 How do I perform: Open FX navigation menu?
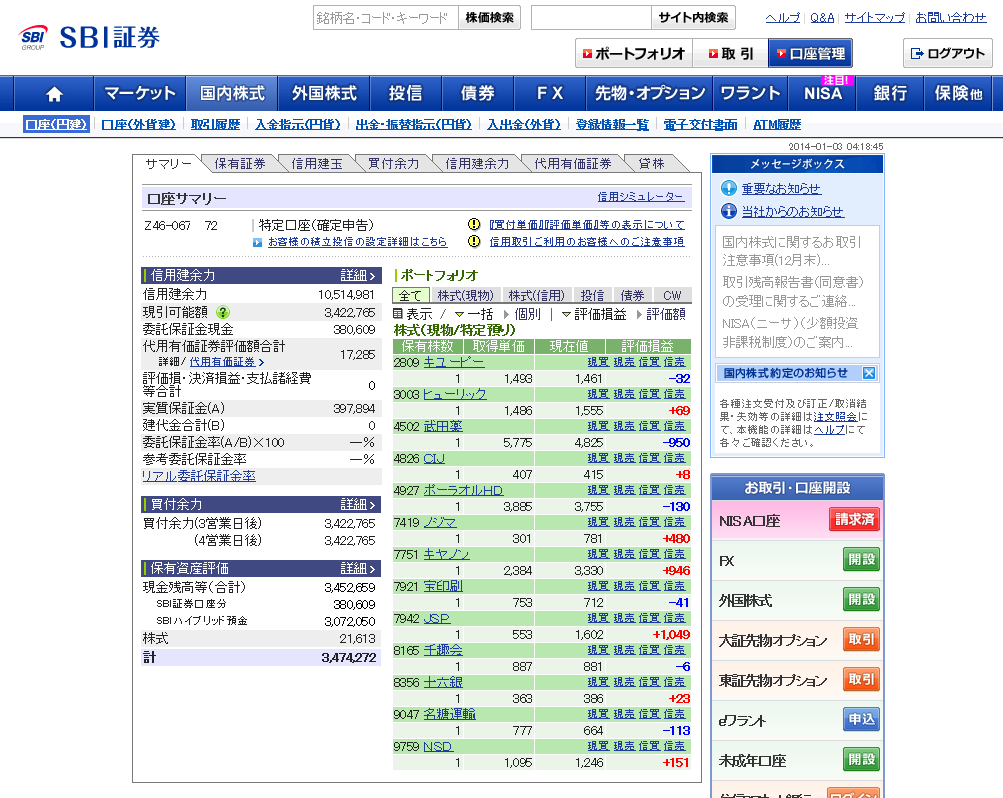point(549,94)
